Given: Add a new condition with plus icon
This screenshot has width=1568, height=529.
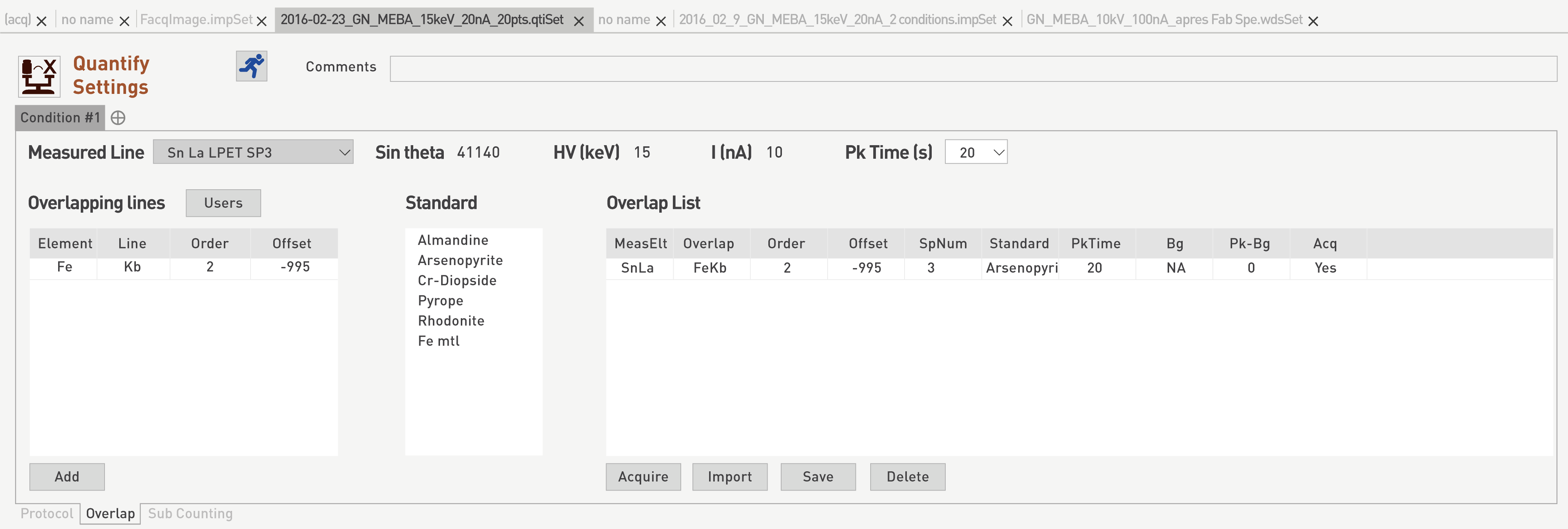Looking at the screenshot, I should 118,118.
